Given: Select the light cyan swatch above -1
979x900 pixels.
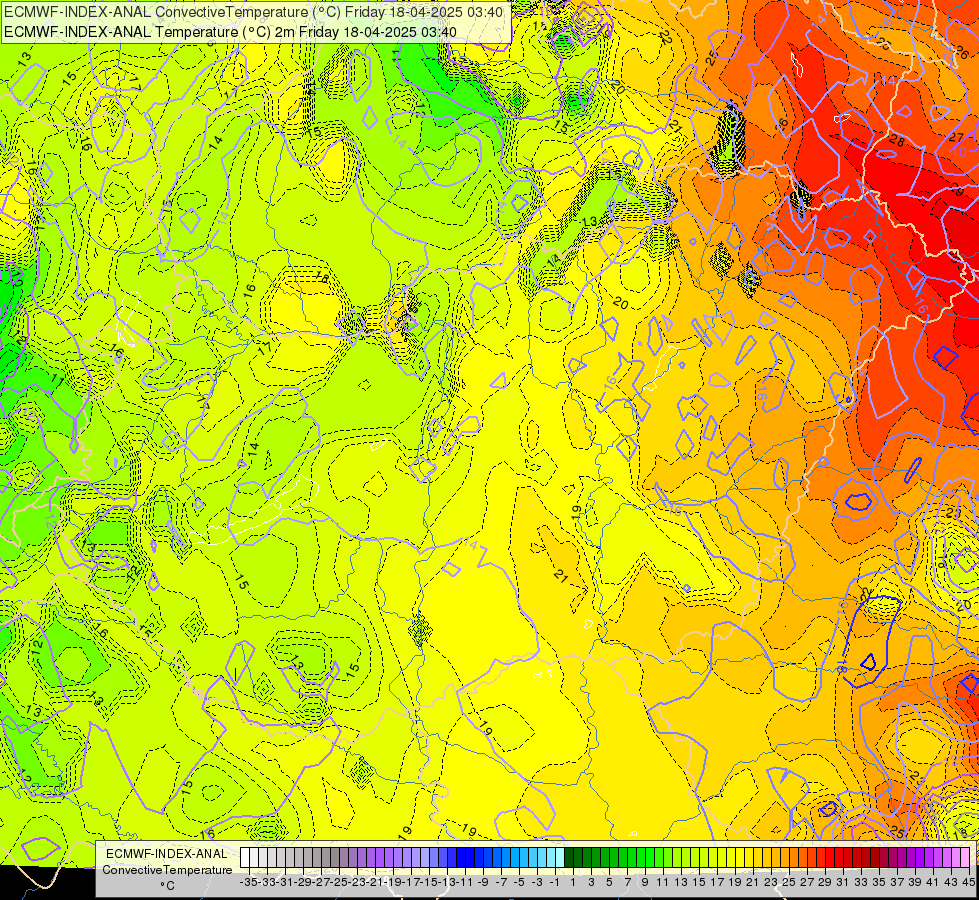Looking at the screenshot, I should click(x=560, y=858).
